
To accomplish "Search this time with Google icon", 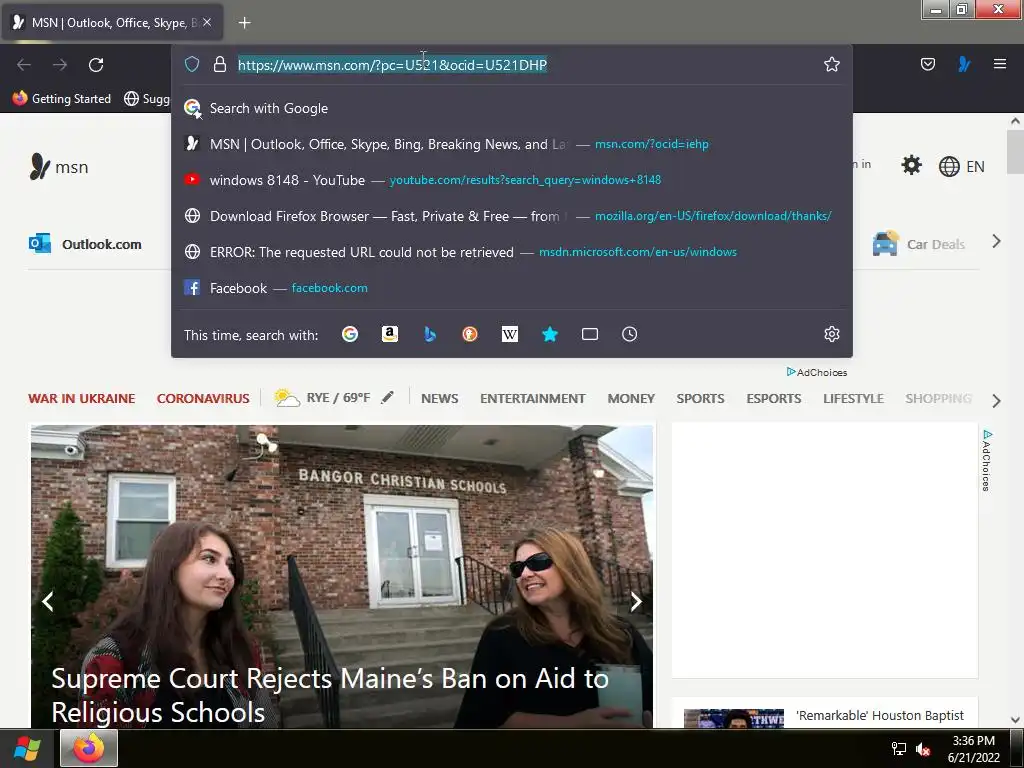I will [350, 334].
